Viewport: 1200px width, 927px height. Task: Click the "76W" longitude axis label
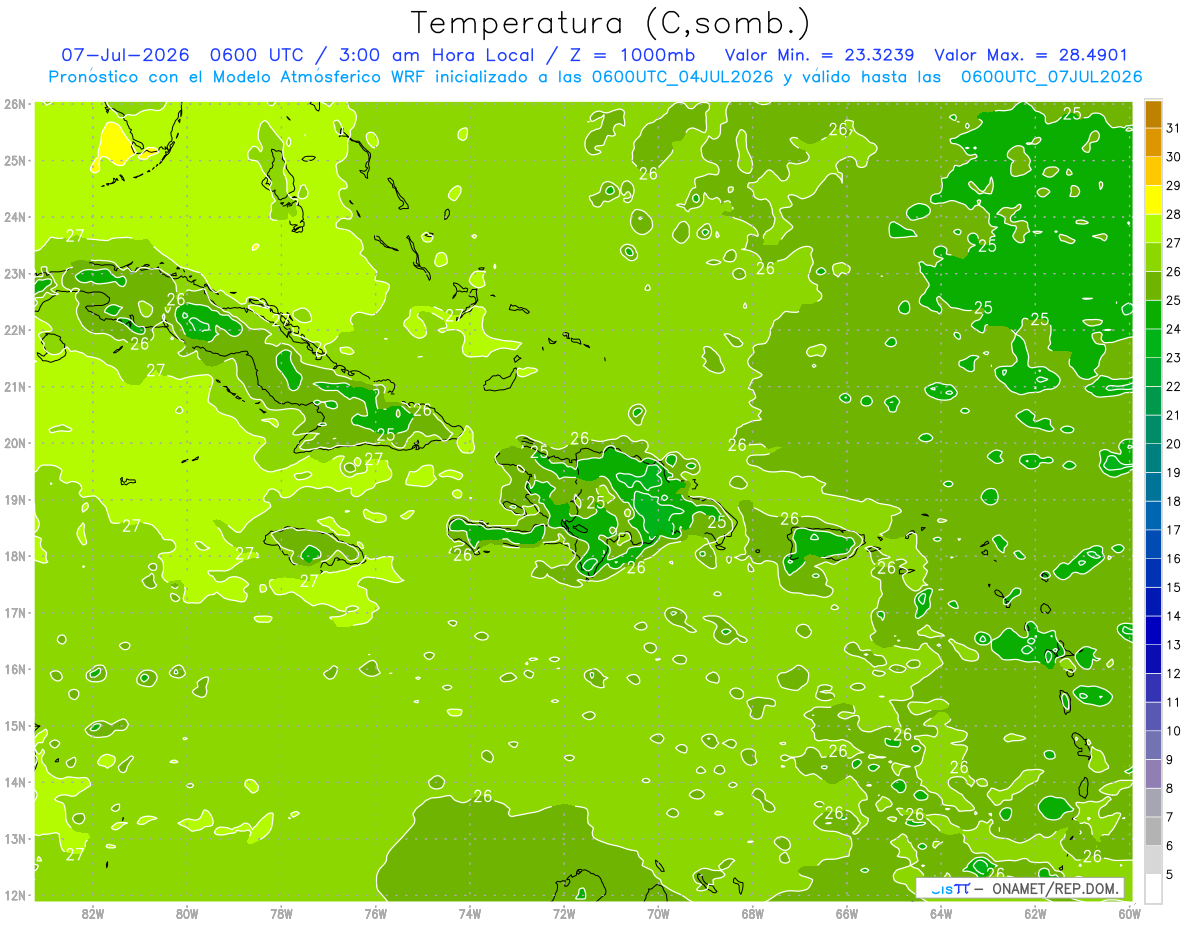point(375,913)
